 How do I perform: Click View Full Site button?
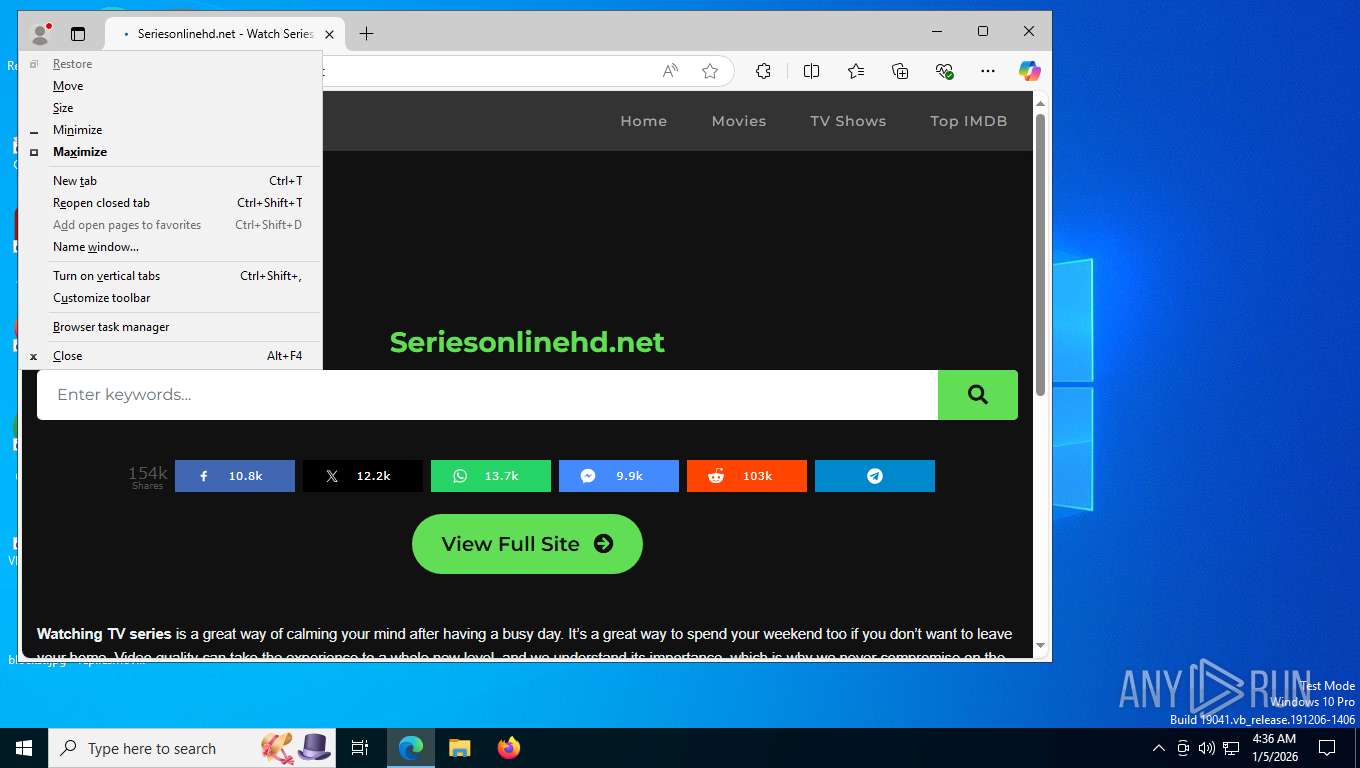click(x=527, y=544)
